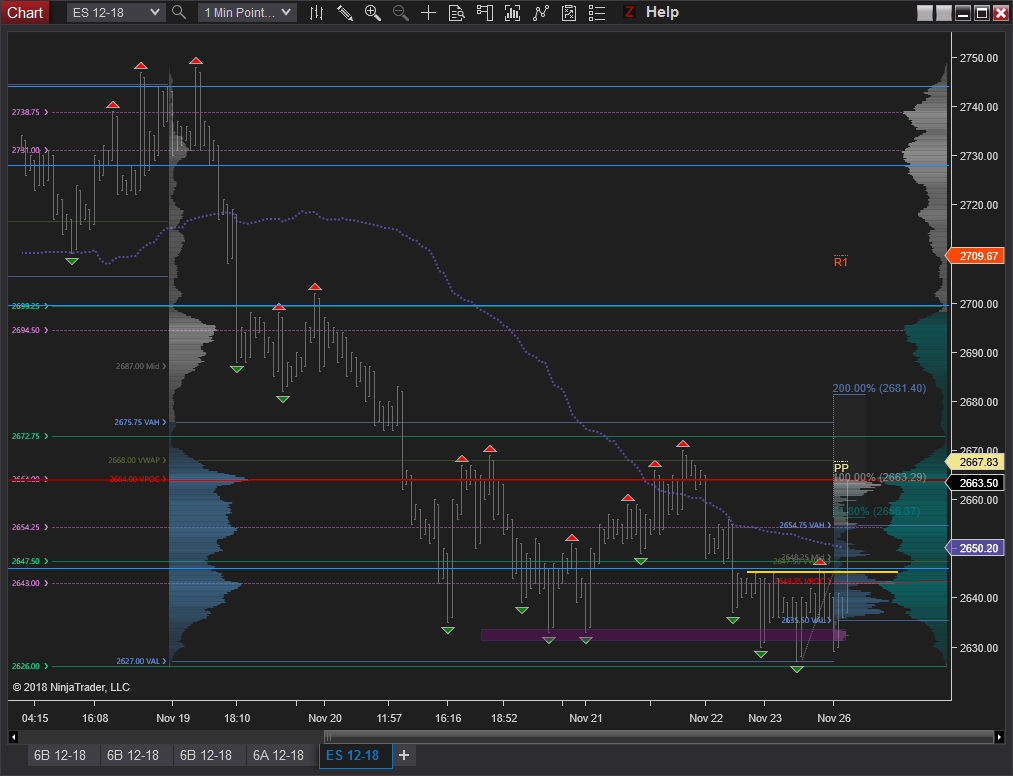Open the Help menu
The height and width of the screenshot is (776, 1013).
pos(662,12)
